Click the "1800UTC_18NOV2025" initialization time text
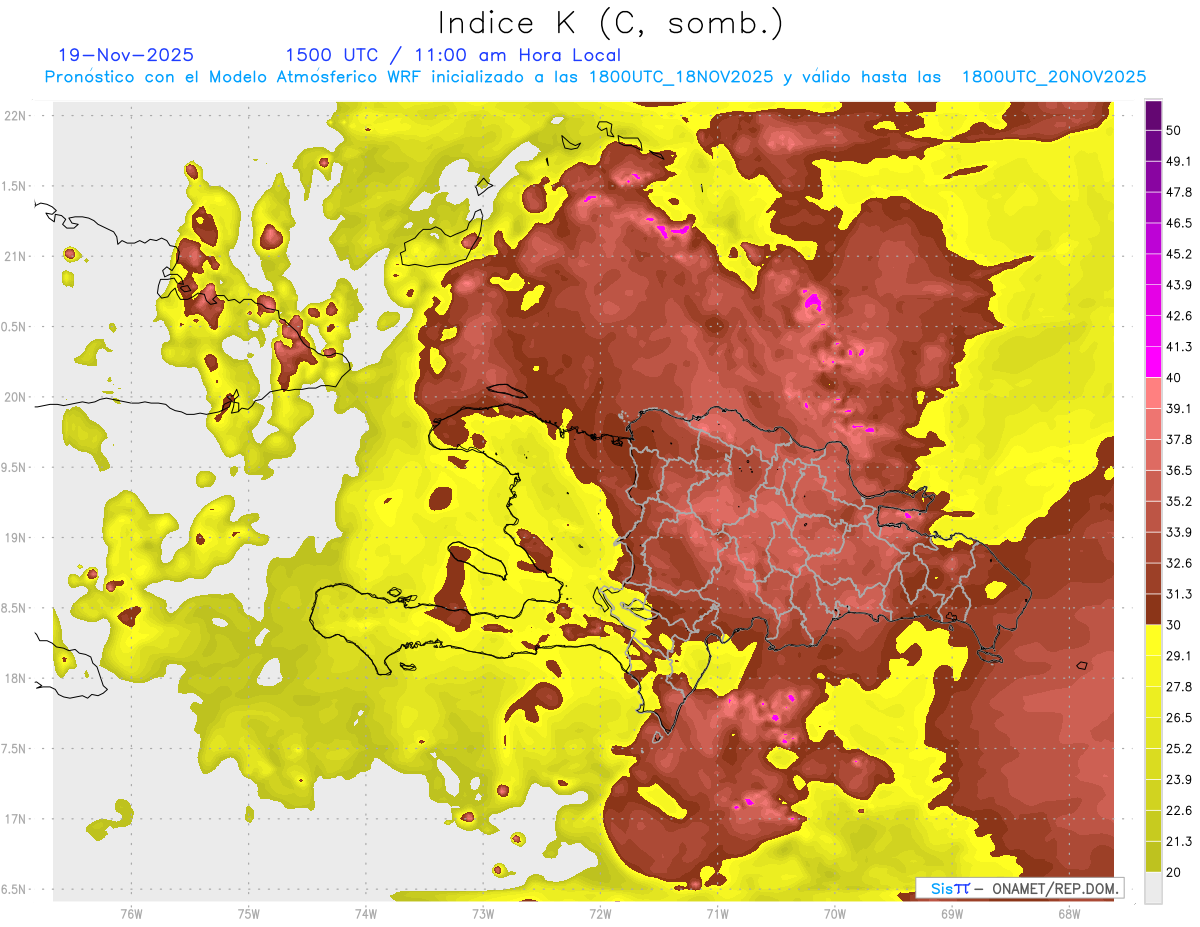The image size is (1200, 927). pyautogui.click(x=681, y=77)
